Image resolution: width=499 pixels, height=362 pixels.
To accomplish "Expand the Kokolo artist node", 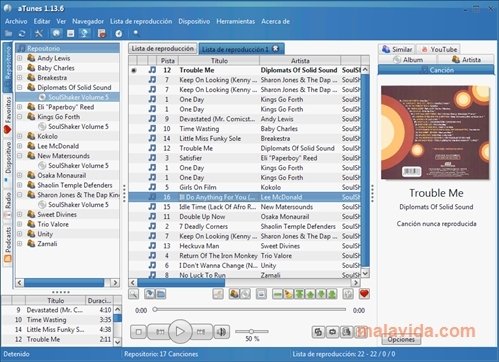I will point(20,136).
